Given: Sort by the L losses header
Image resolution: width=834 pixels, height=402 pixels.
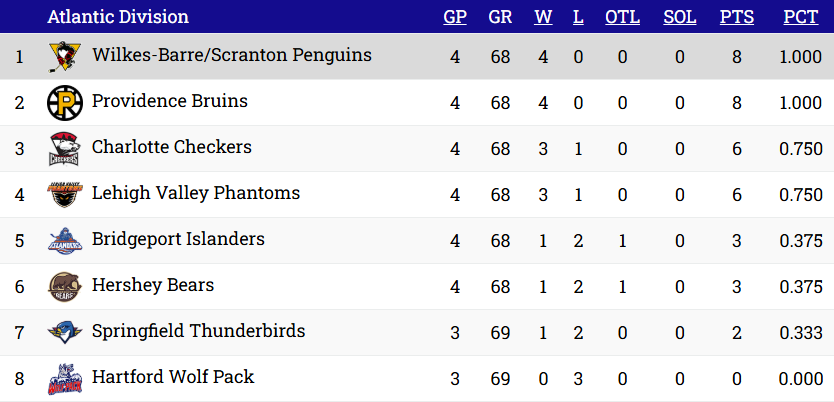Looking at the screenshot, I should tap(578, 17).
